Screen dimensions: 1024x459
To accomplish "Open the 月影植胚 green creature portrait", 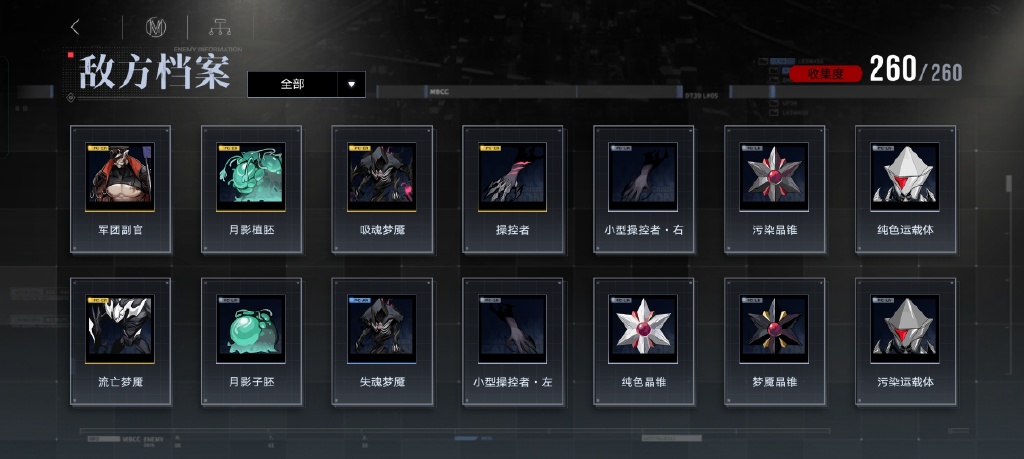I will point(251,177).
